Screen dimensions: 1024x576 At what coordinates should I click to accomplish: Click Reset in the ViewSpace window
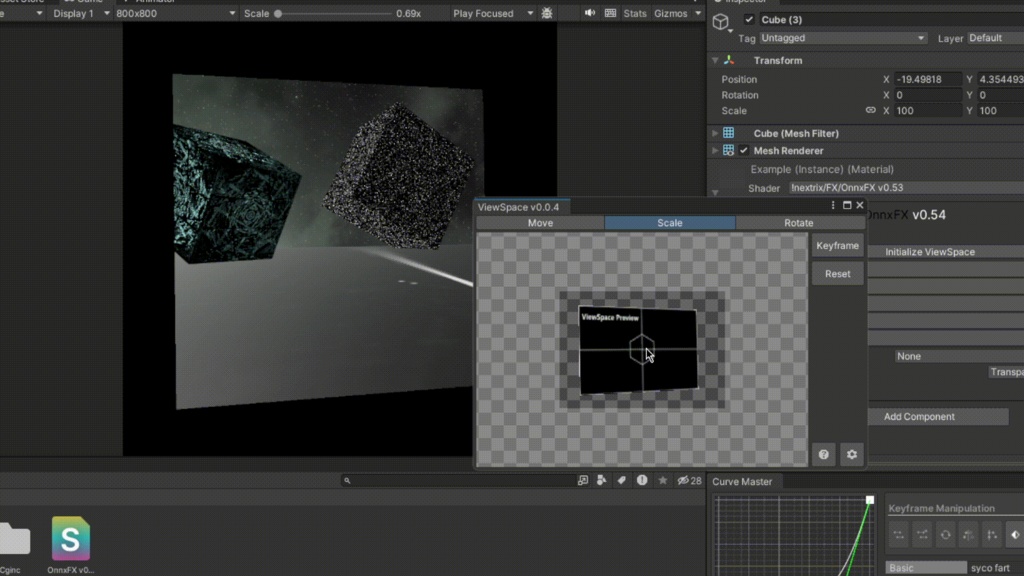(837, 273)
